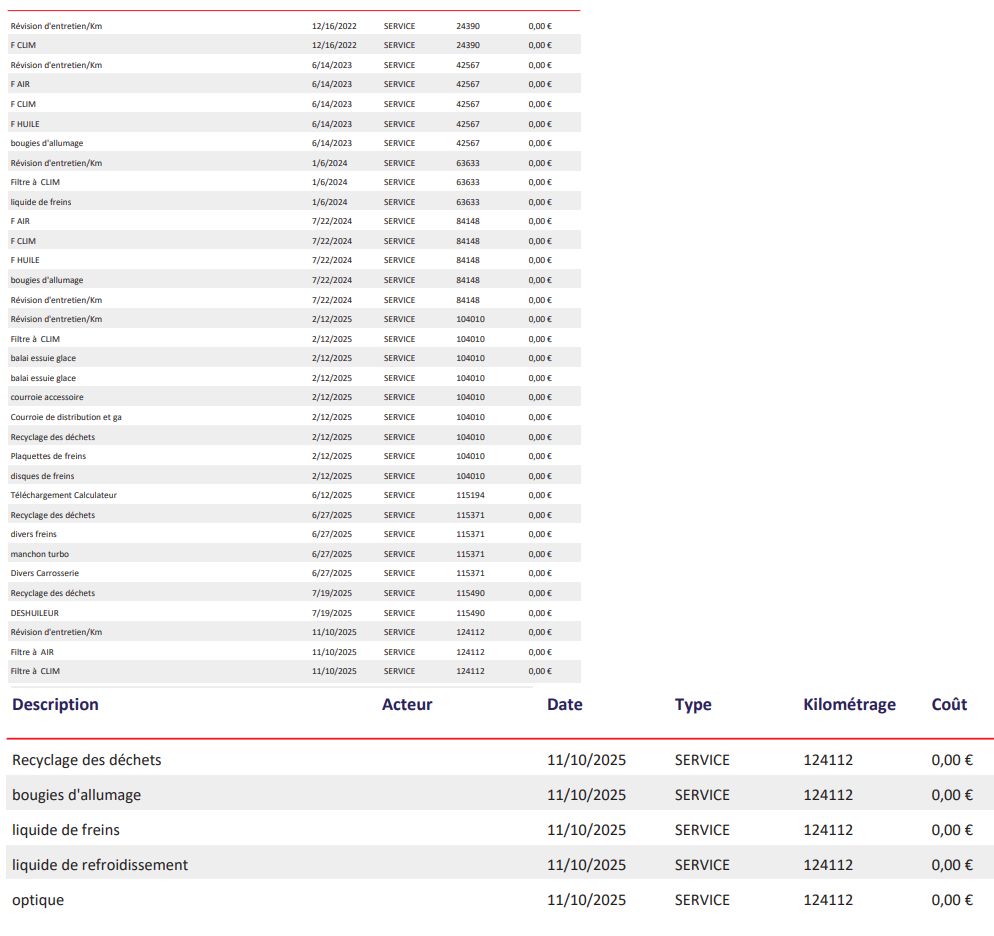Select the optique row description
This screenshot has height=936, width=994.
click(38, 900)
